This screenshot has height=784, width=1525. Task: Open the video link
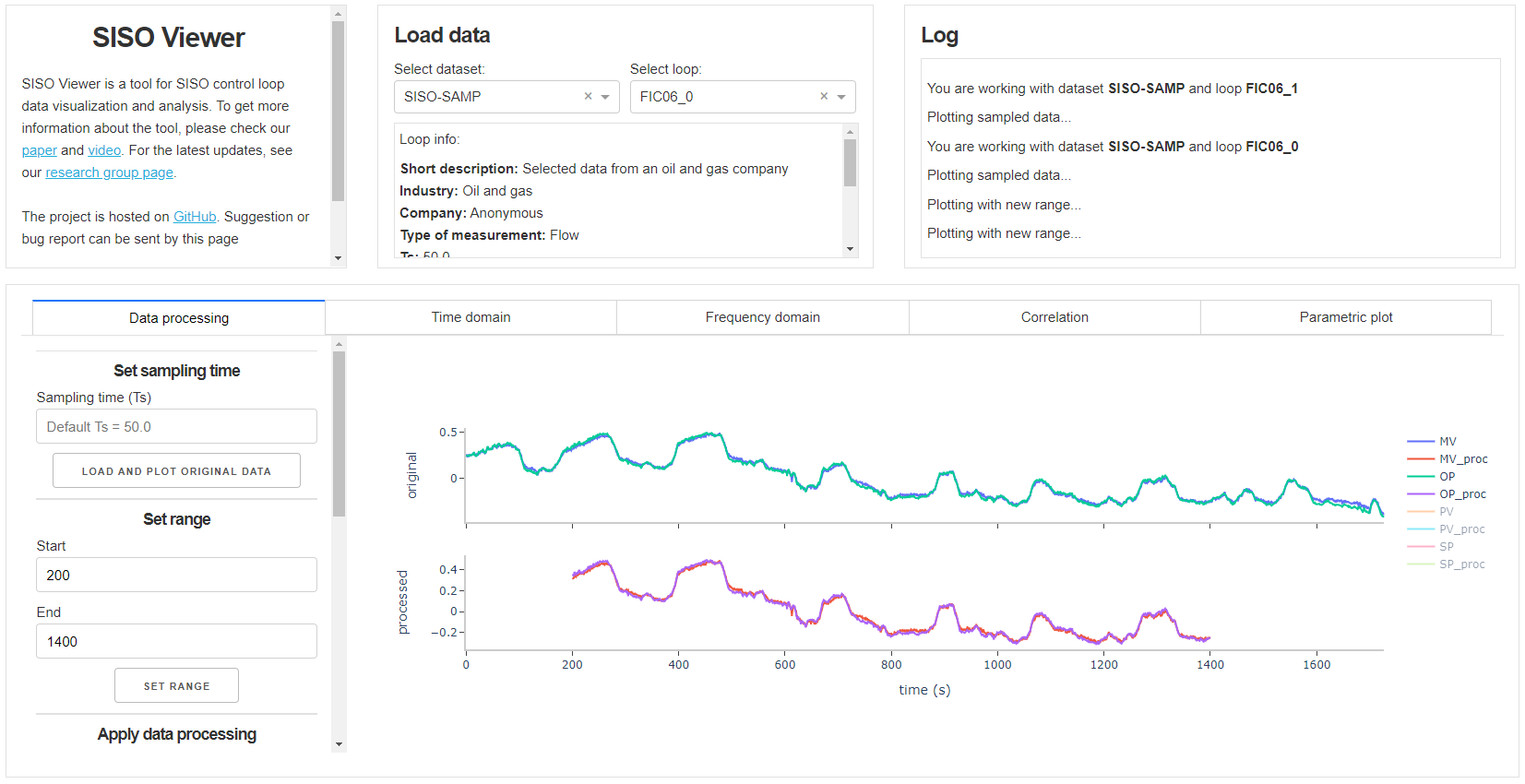(104, 150)
